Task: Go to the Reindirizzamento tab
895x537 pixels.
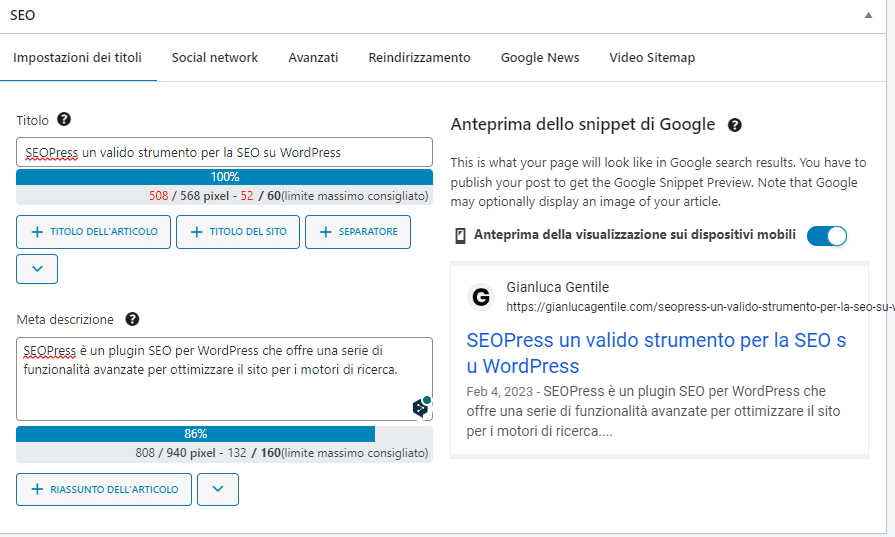Action: [x=420, y=58]
